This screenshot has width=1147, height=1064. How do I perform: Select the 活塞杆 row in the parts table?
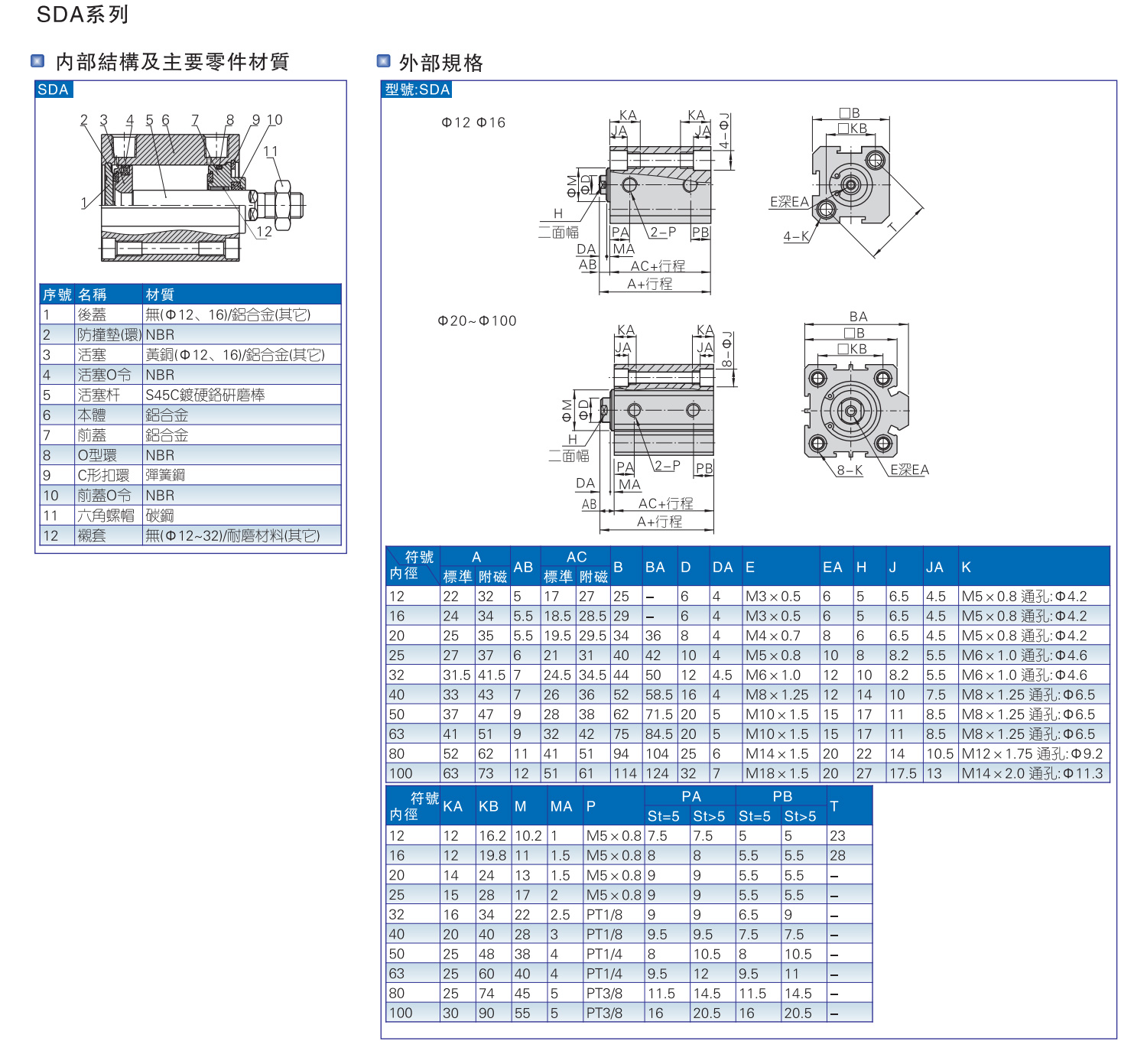pos(190,395)
